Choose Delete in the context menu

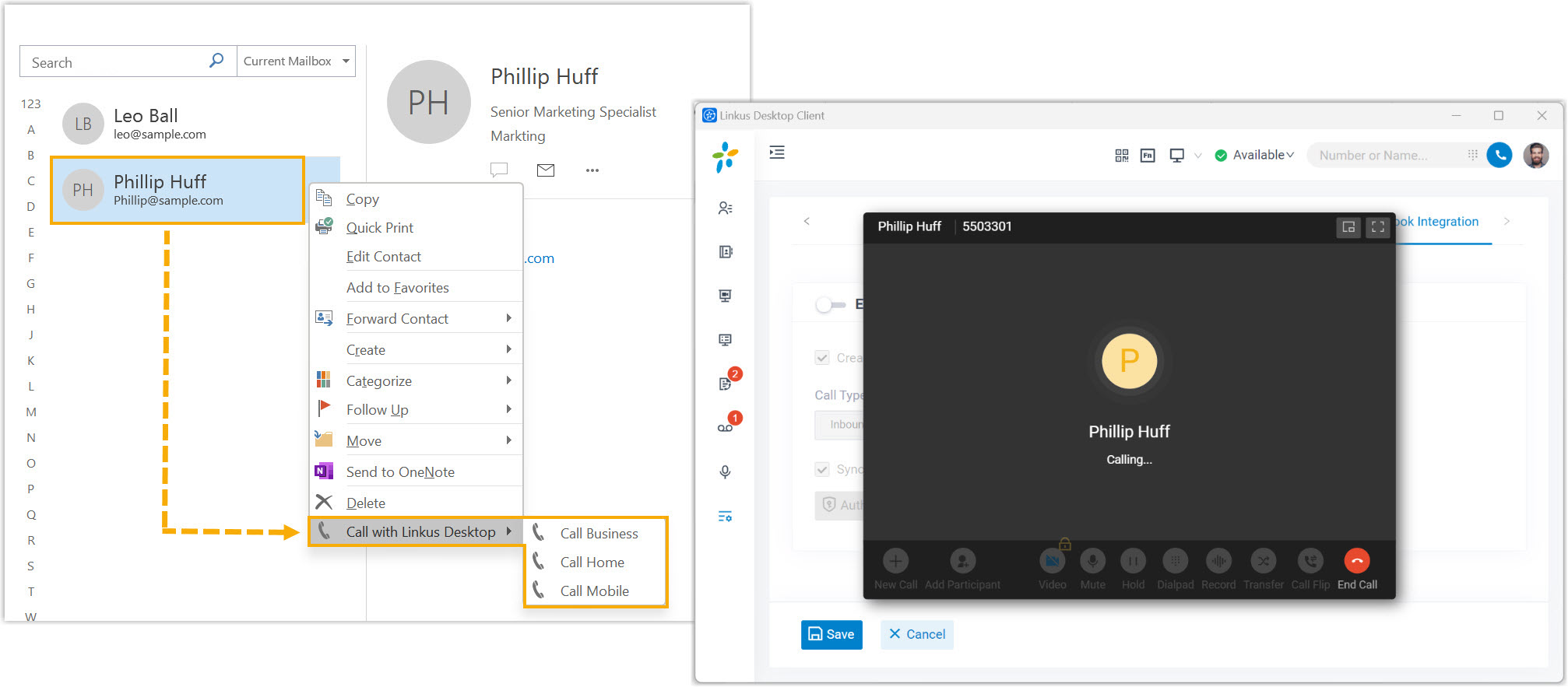pos(417,503)
